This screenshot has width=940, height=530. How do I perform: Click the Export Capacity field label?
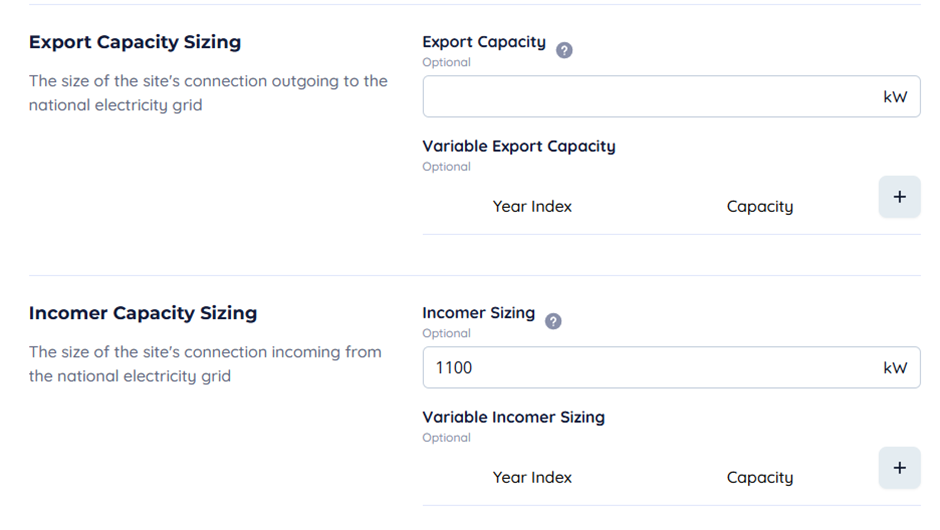click(x=484, y=42)
